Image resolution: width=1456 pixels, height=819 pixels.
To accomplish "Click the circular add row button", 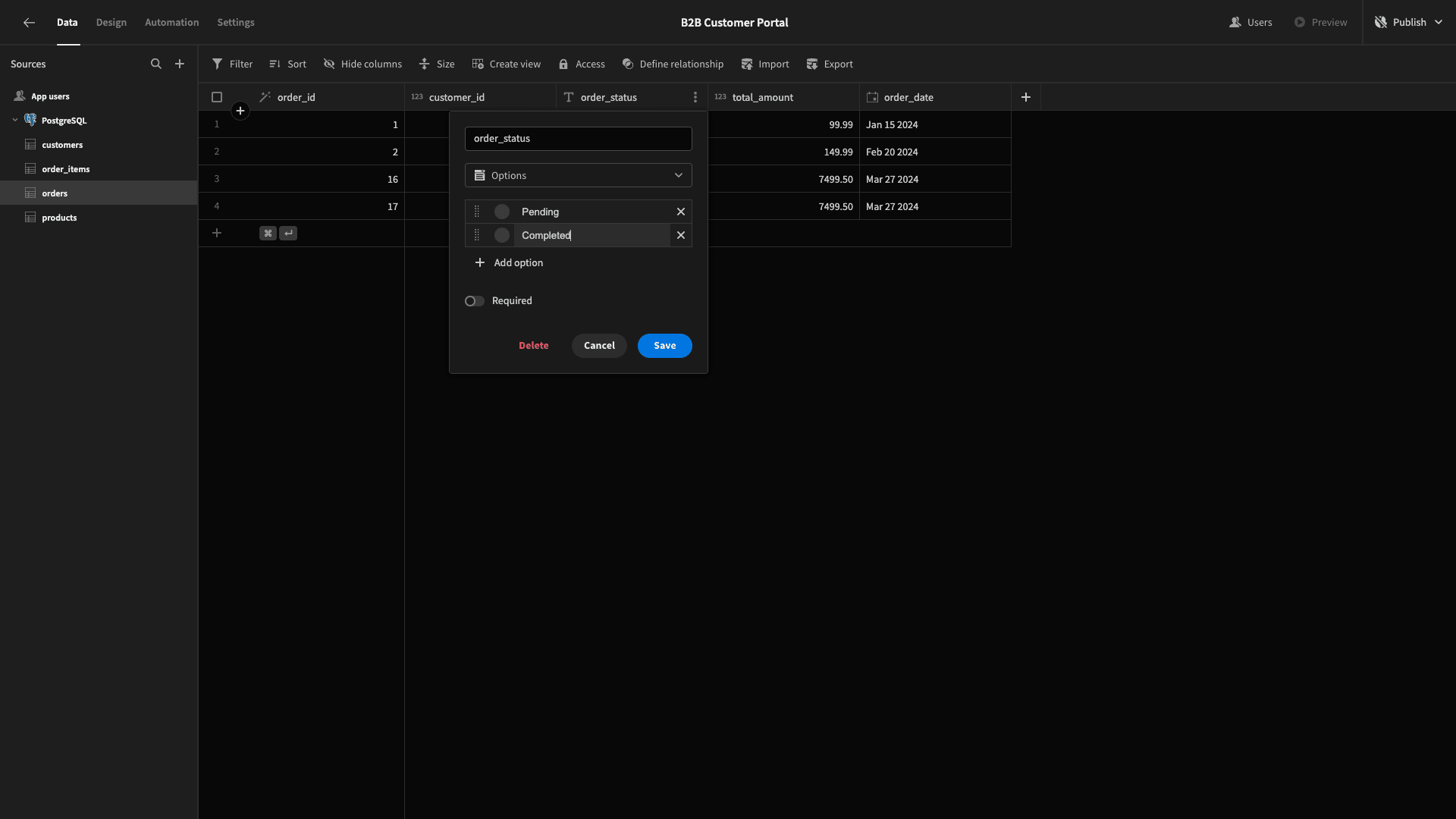I will pos(240,111).
